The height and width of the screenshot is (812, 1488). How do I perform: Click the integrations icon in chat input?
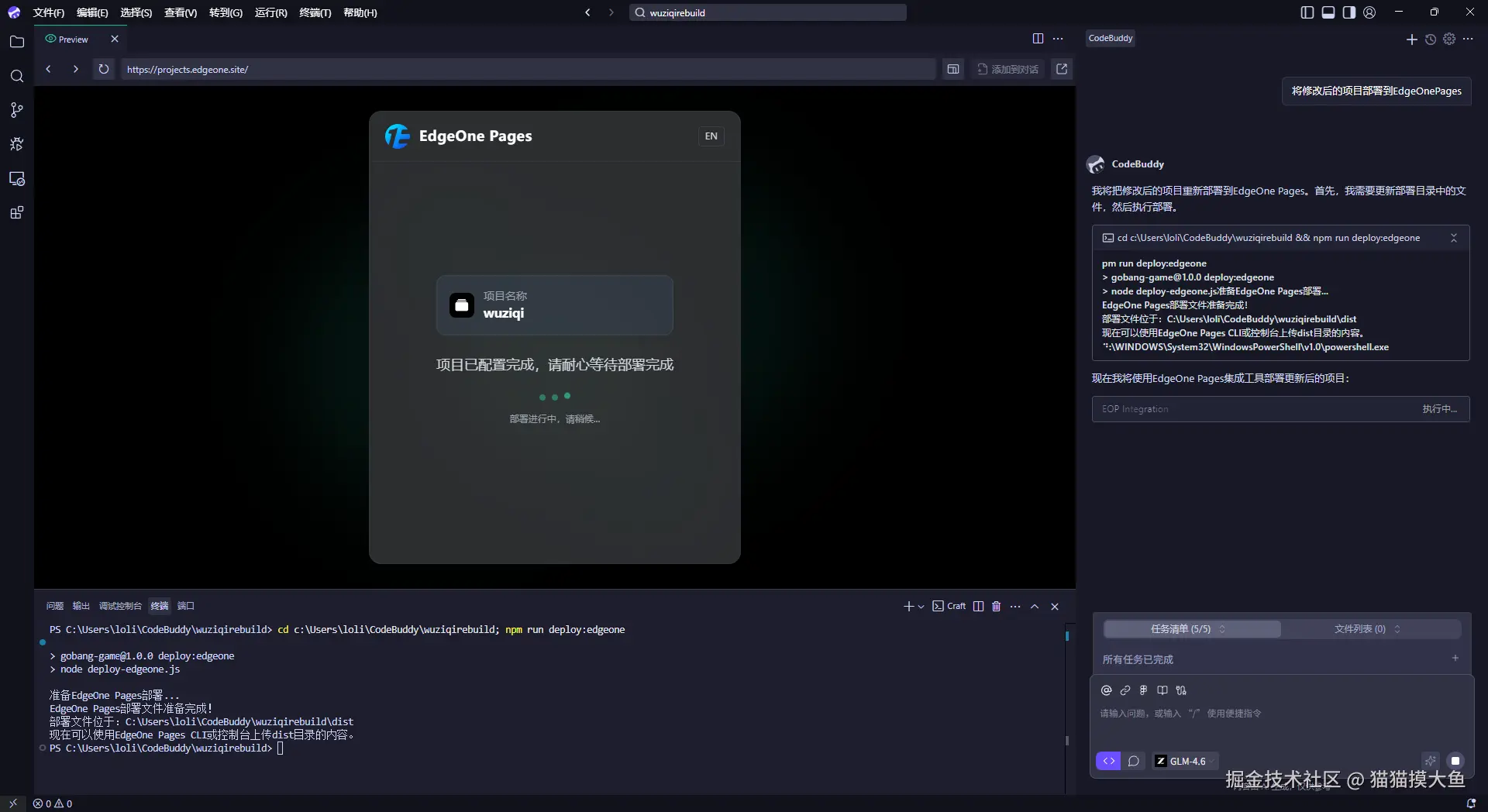tap(1181, 690)
